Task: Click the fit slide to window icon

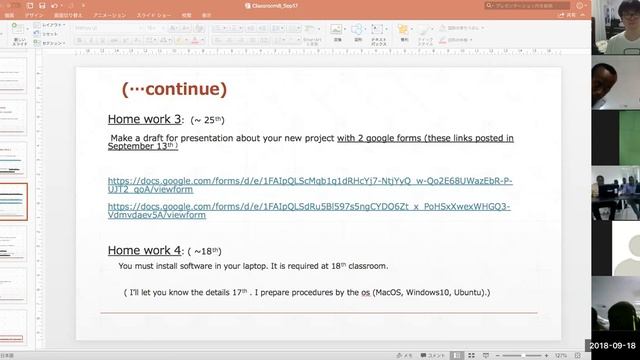Action: click(578, 356)
